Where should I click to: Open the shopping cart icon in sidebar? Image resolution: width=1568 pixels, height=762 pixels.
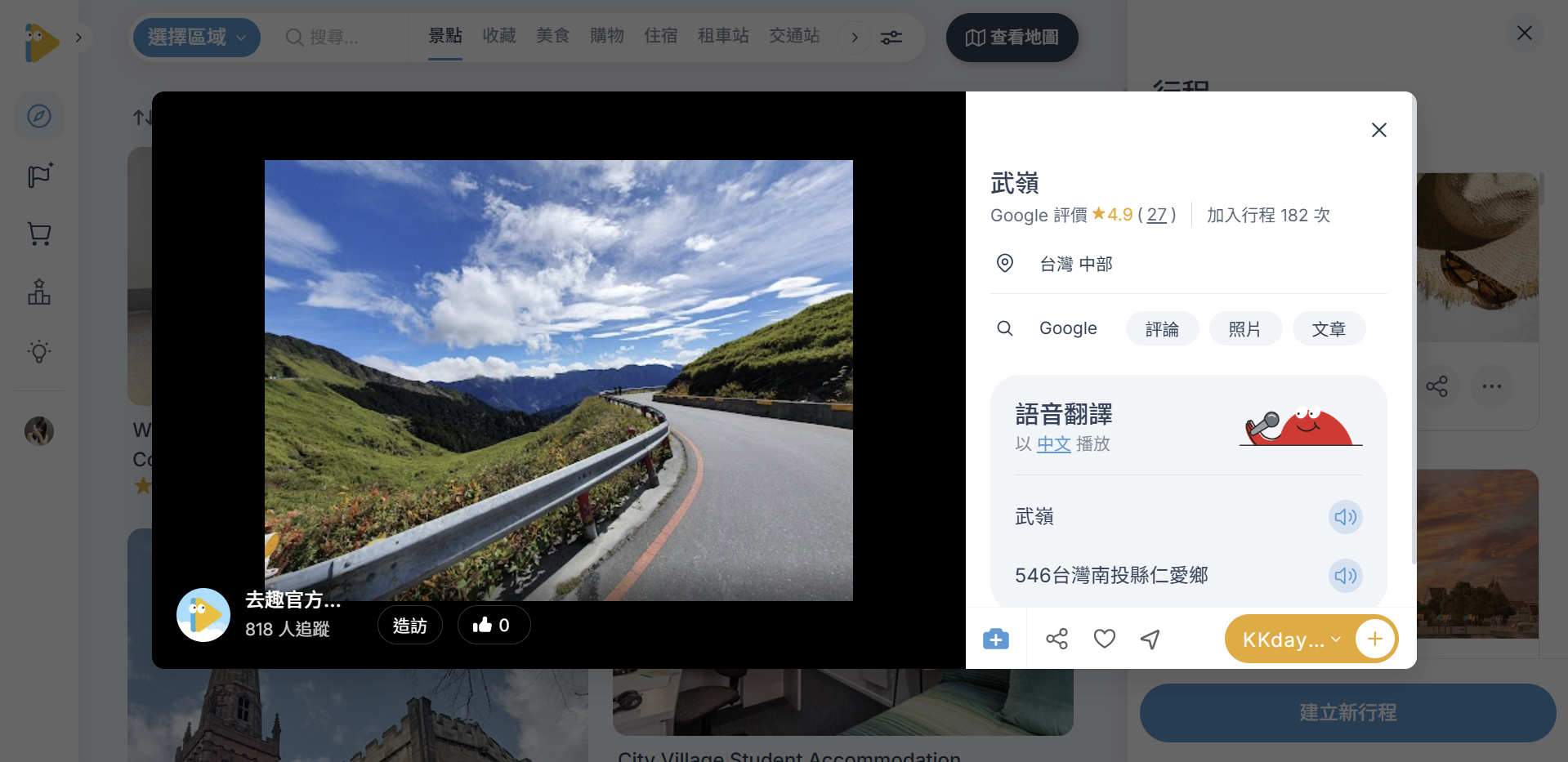coord(39,234)
